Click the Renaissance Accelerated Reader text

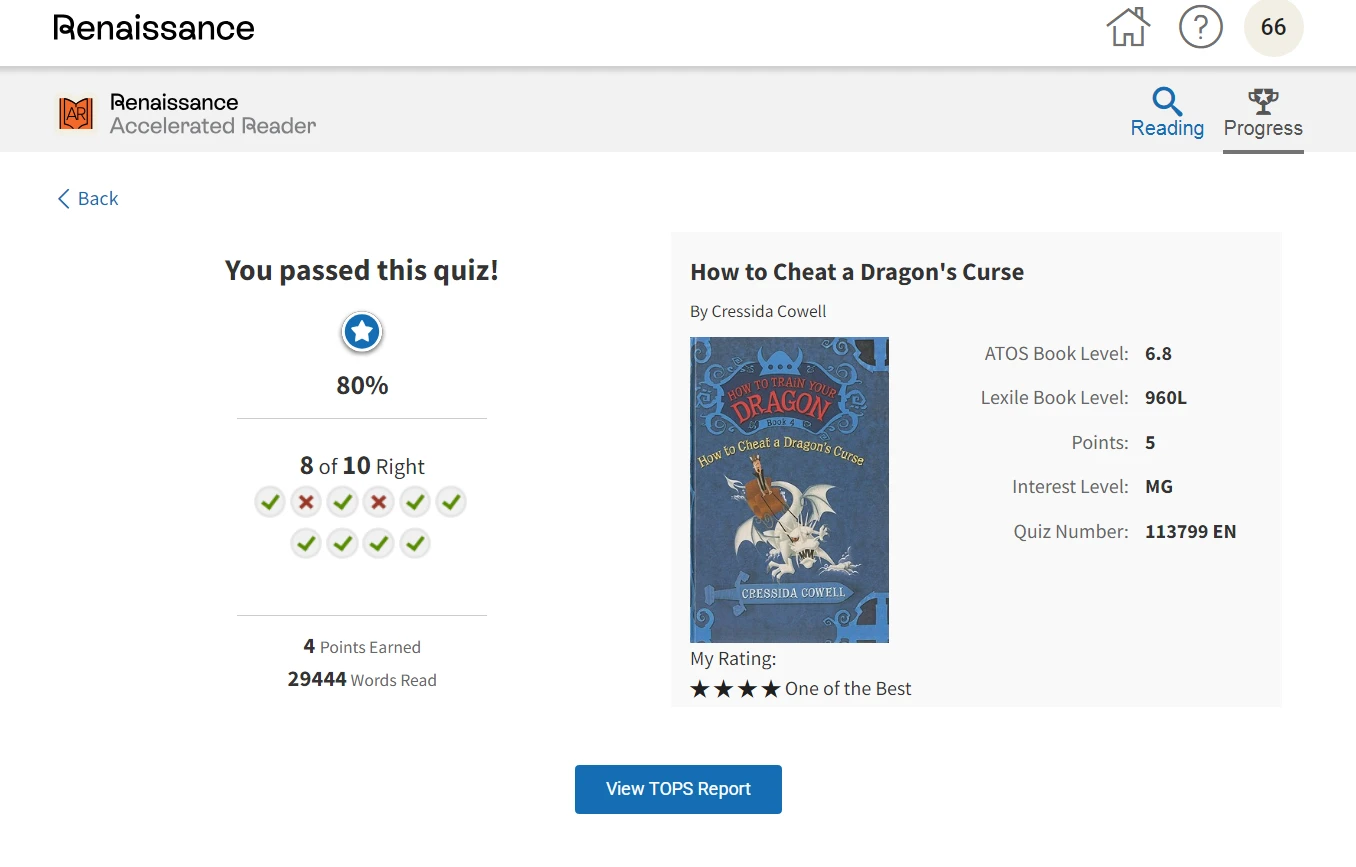pos(213,114)
